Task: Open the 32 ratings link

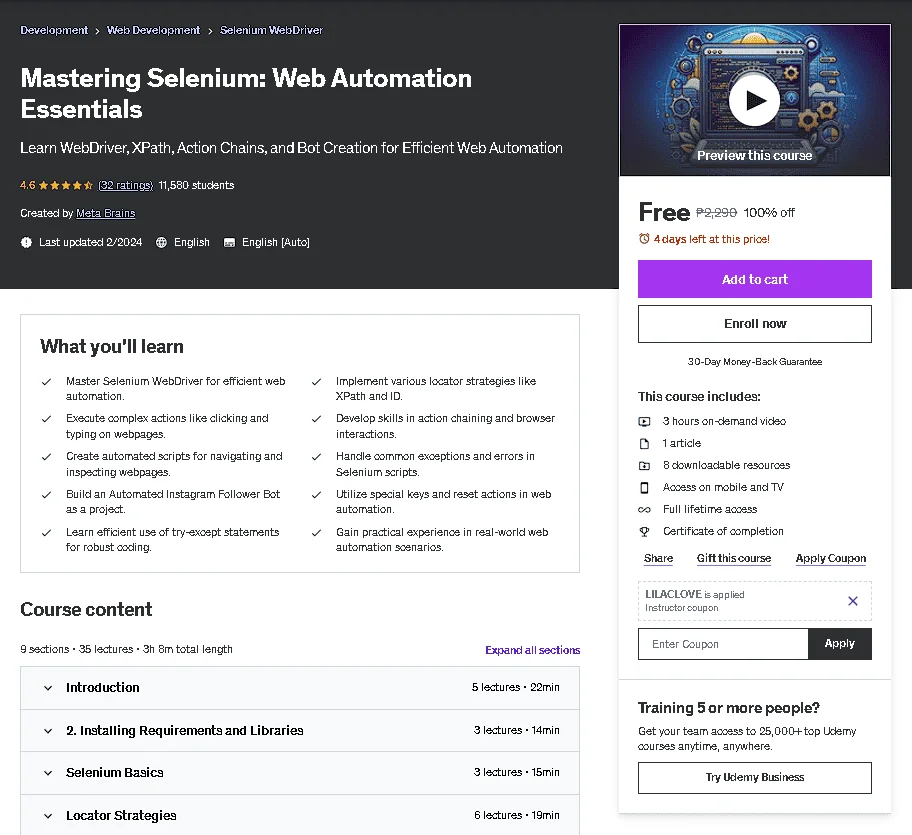Action: (125, 185)
